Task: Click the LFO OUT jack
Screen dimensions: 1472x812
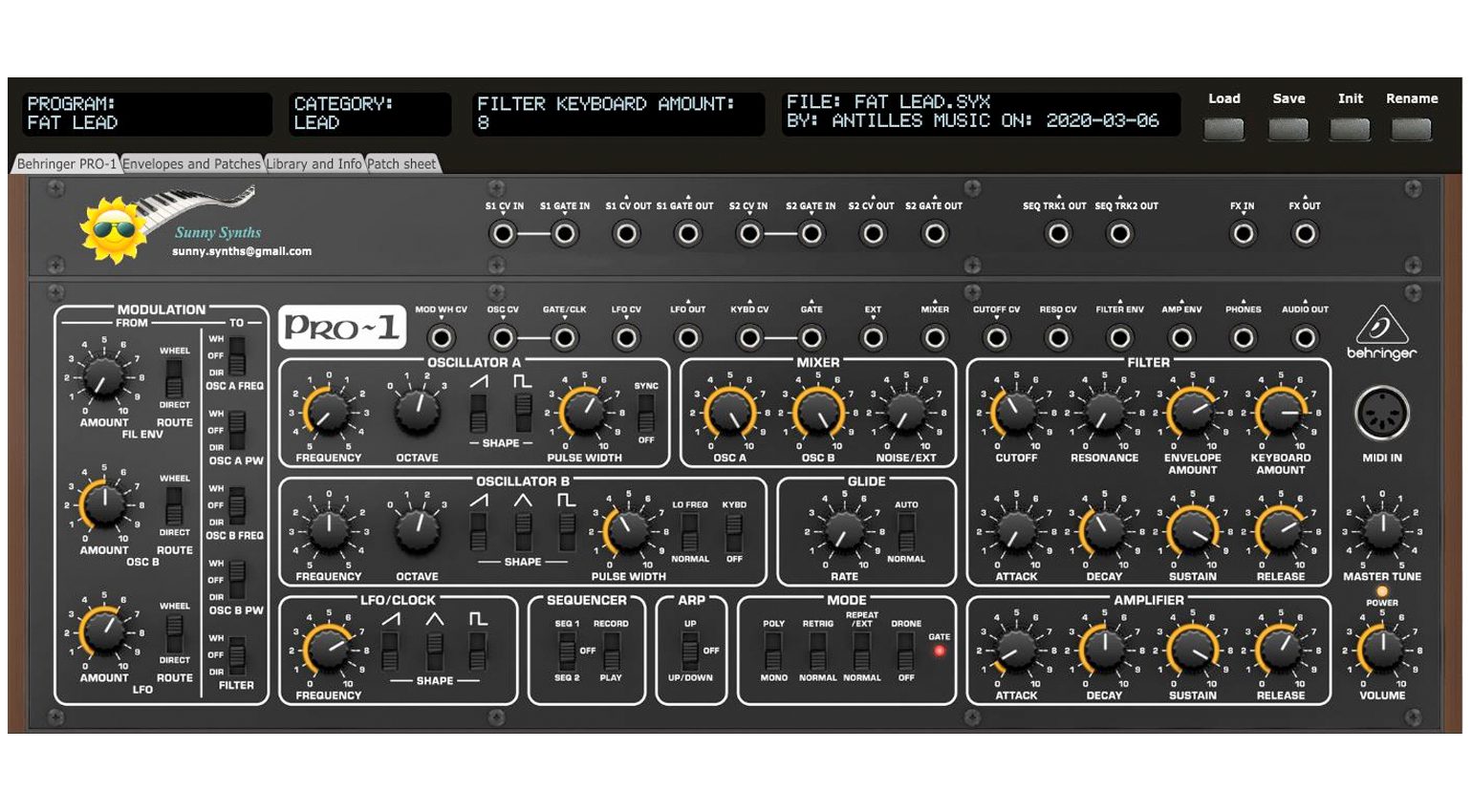Action: click(x=688, y=337)
